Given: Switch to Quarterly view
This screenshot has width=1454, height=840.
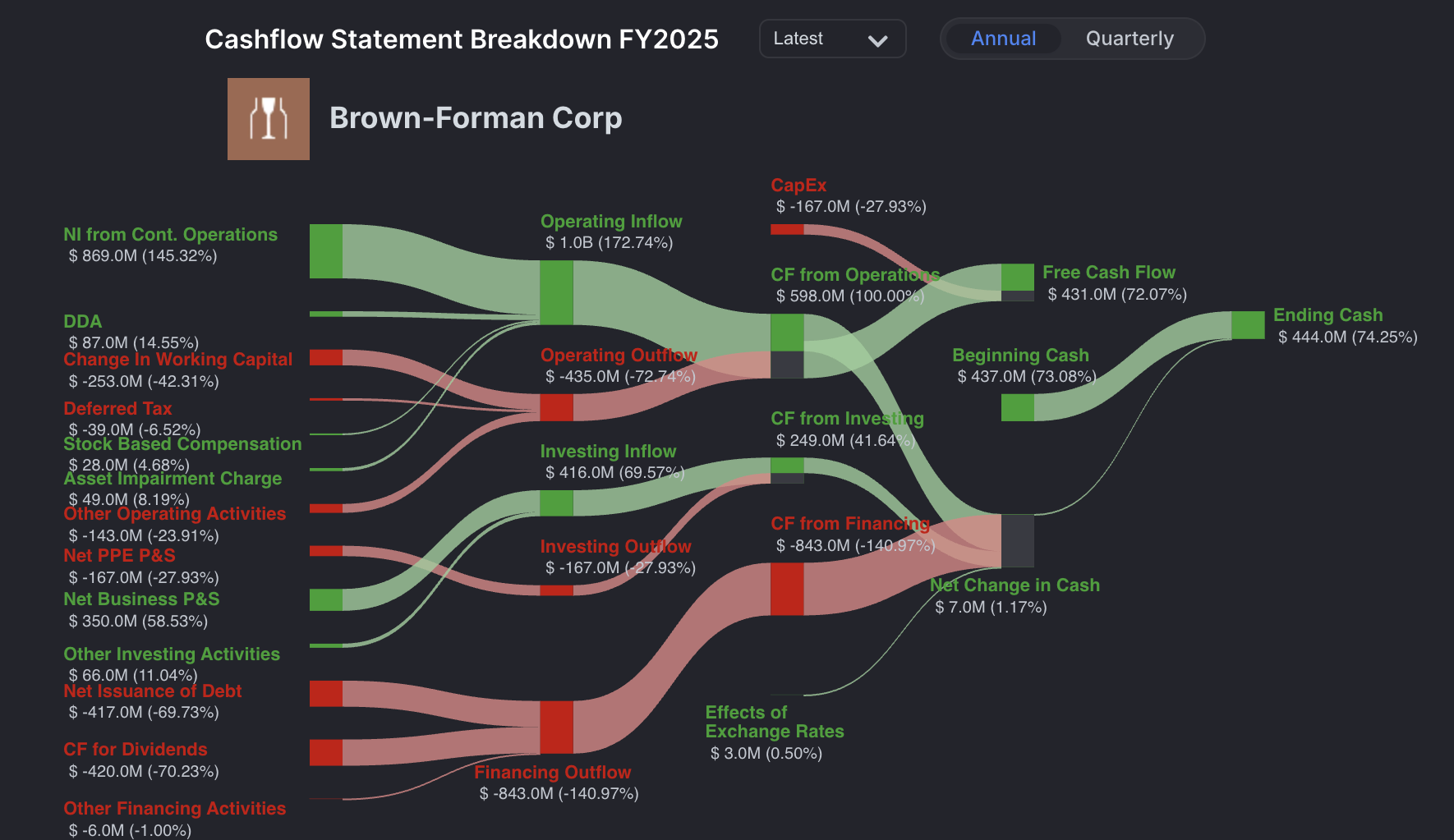Looking at the screenshot, I should (x=1130, y=39).
